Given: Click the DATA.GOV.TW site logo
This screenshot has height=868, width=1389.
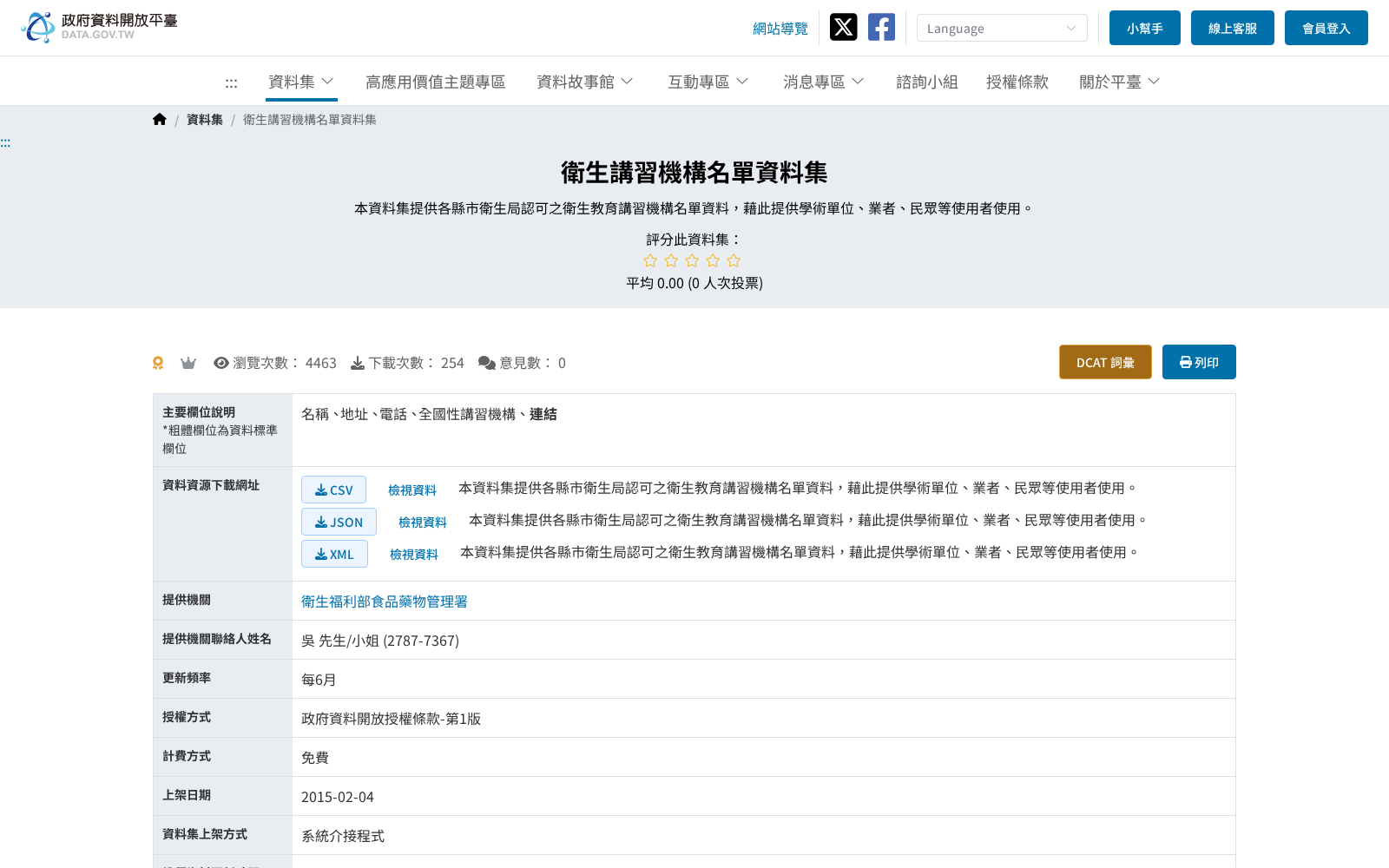Looking at the screenshot, I should [x=99, y=27].
